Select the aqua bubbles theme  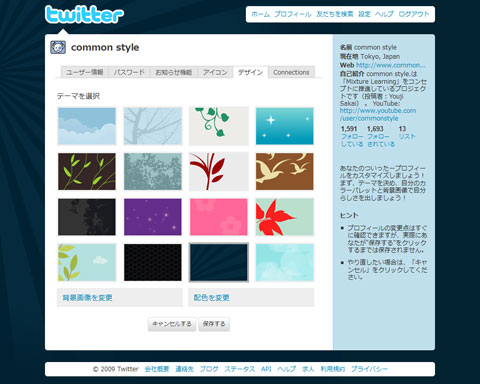pyautogui.click(x=285, y=262)
